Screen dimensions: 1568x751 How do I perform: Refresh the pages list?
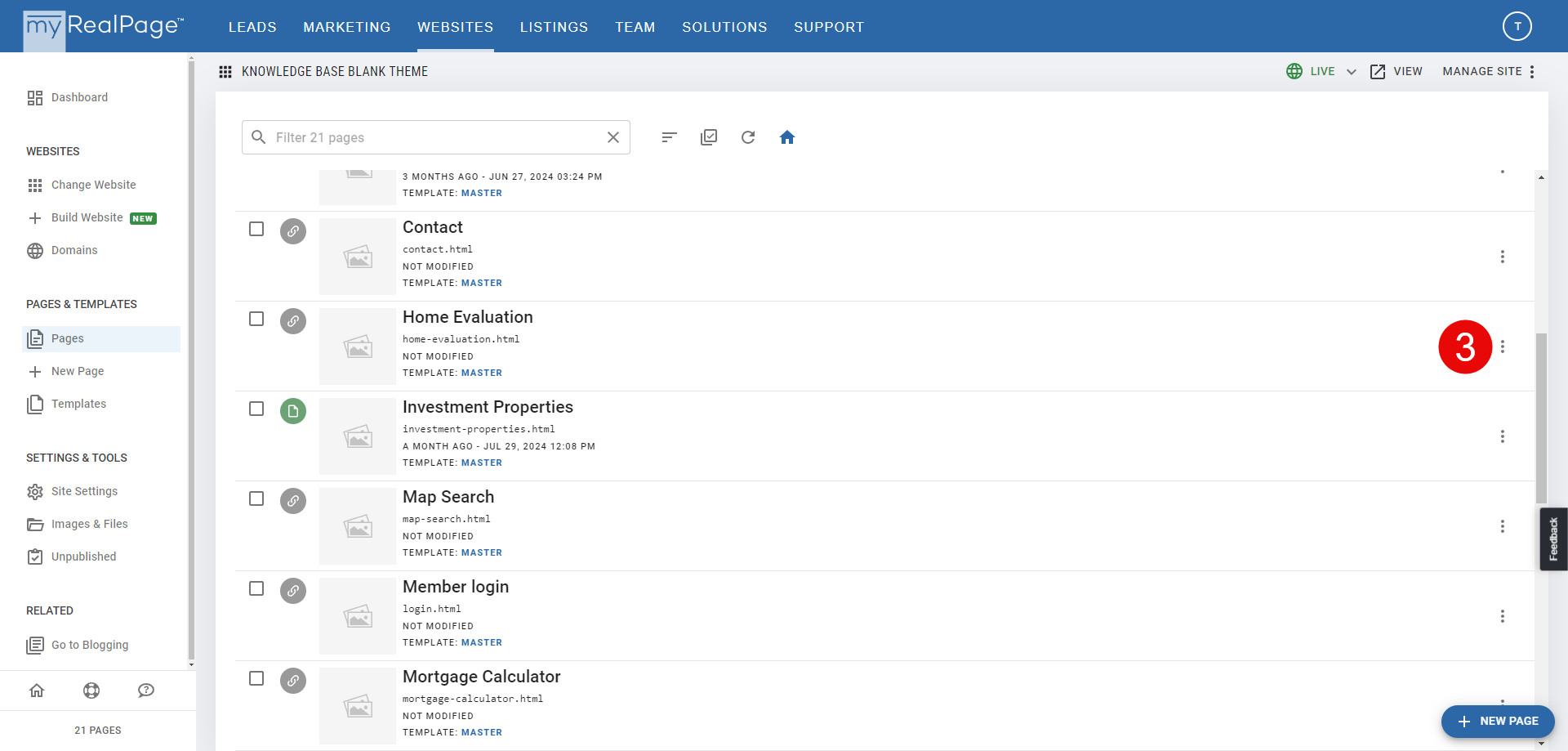(x=748, y=137)
